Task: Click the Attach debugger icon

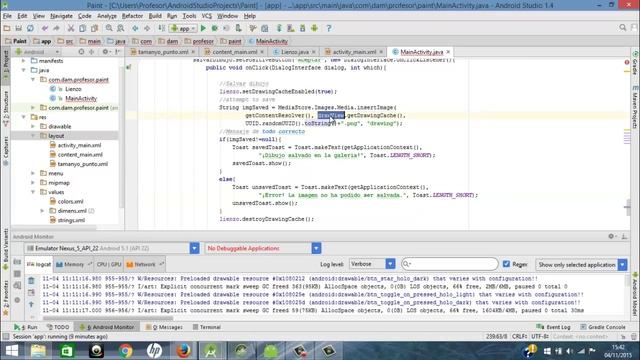Action: (x=238, y=28)
